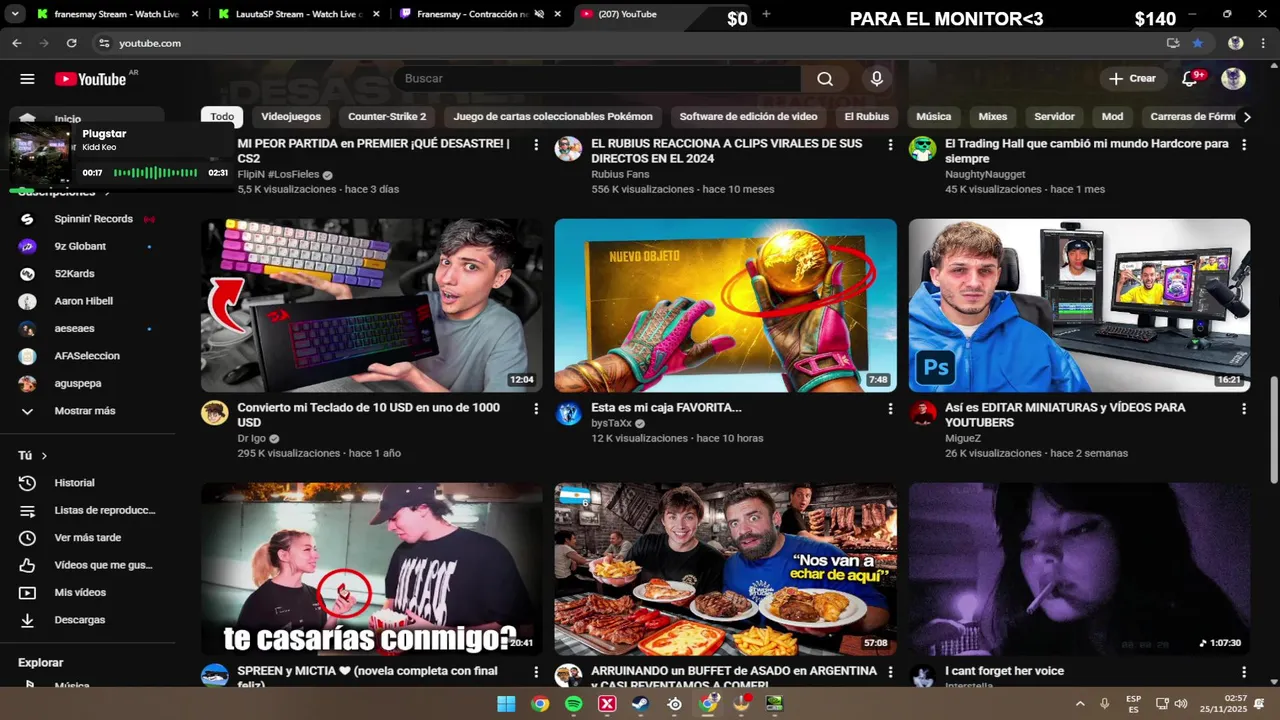This screenshot has height=720, width=1280.
Task: Select the 'Software de edición de video' chip
Action: [x=748, y=117]
